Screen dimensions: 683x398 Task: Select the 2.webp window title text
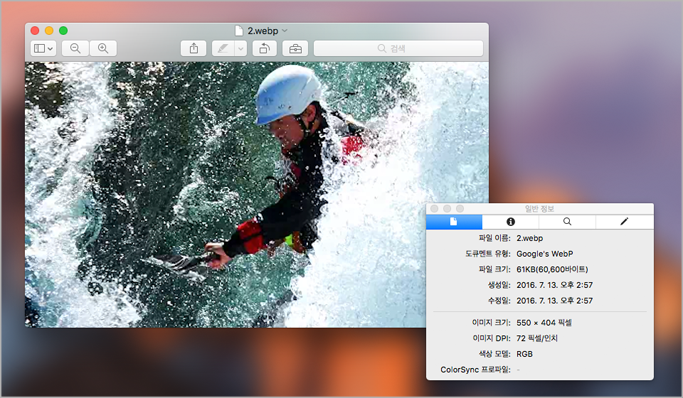263,30
